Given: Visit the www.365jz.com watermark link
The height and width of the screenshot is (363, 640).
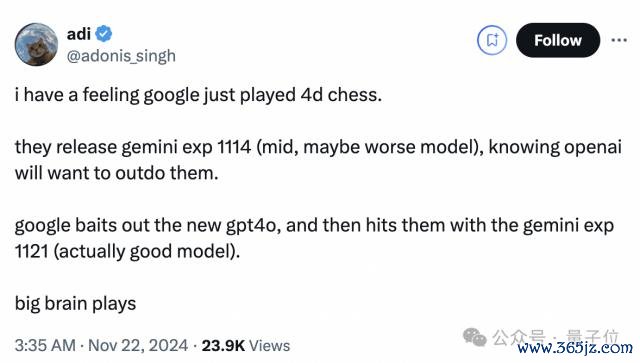Looking at the screenshot, I should coord(575,348).
